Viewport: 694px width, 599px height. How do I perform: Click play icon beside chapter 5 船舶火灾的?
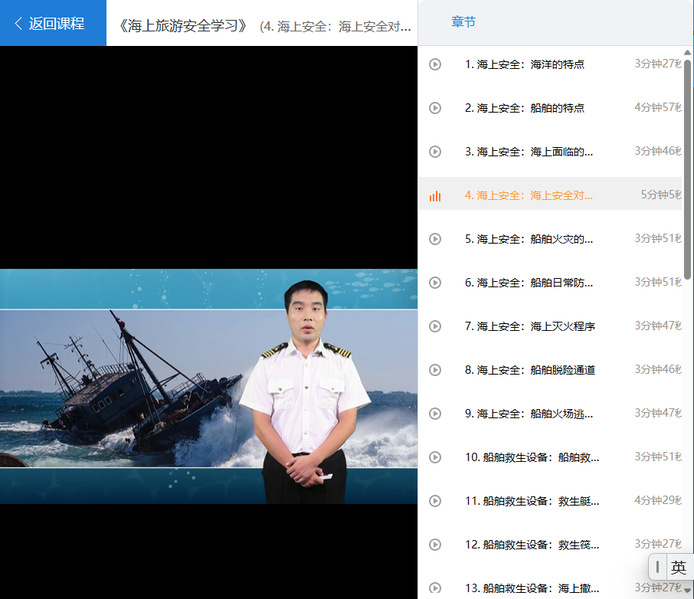tap(435, 239)
